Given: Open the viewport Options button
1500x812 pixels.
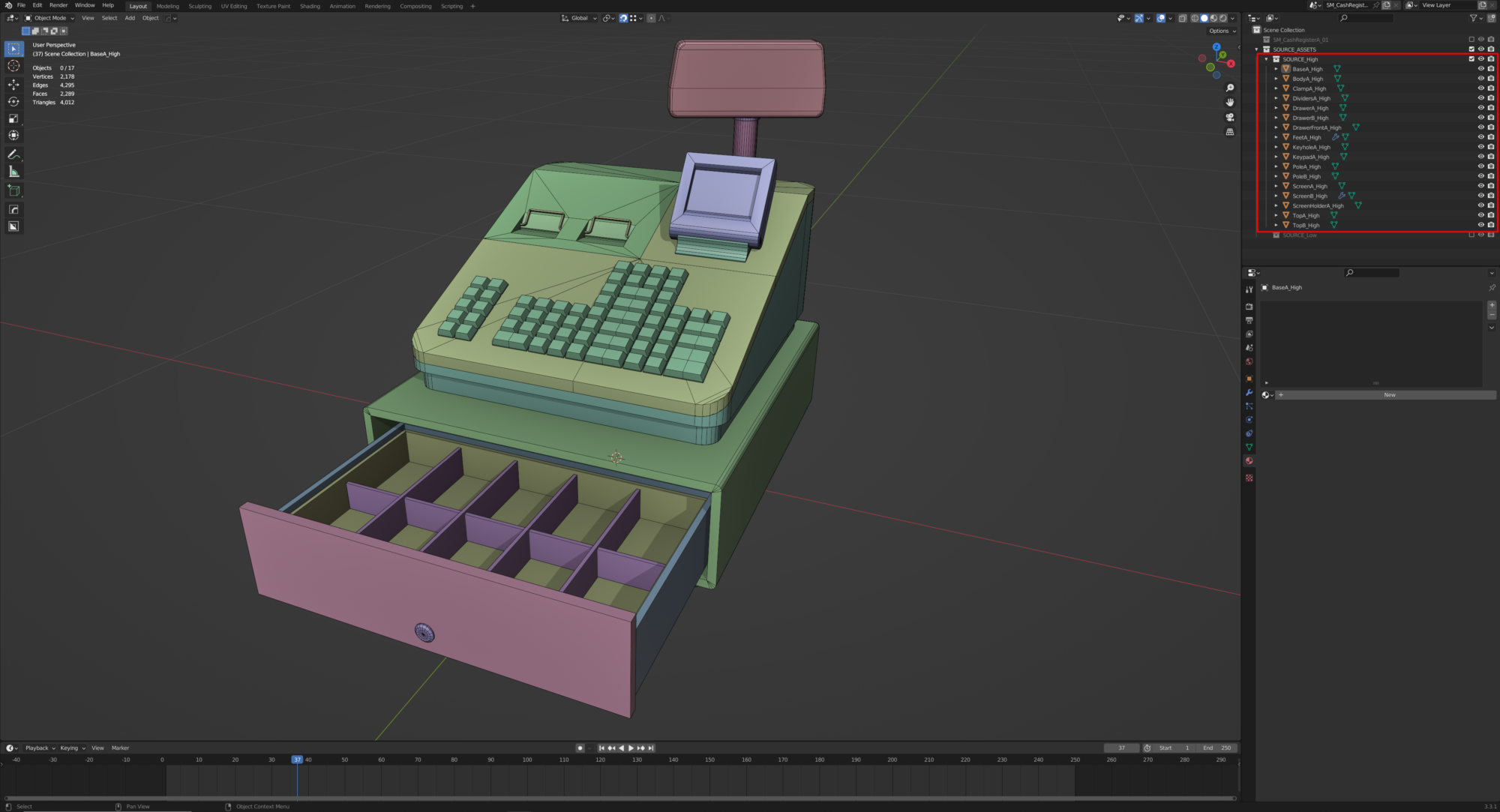Looking at the screenshot, I should (1222, 31).
